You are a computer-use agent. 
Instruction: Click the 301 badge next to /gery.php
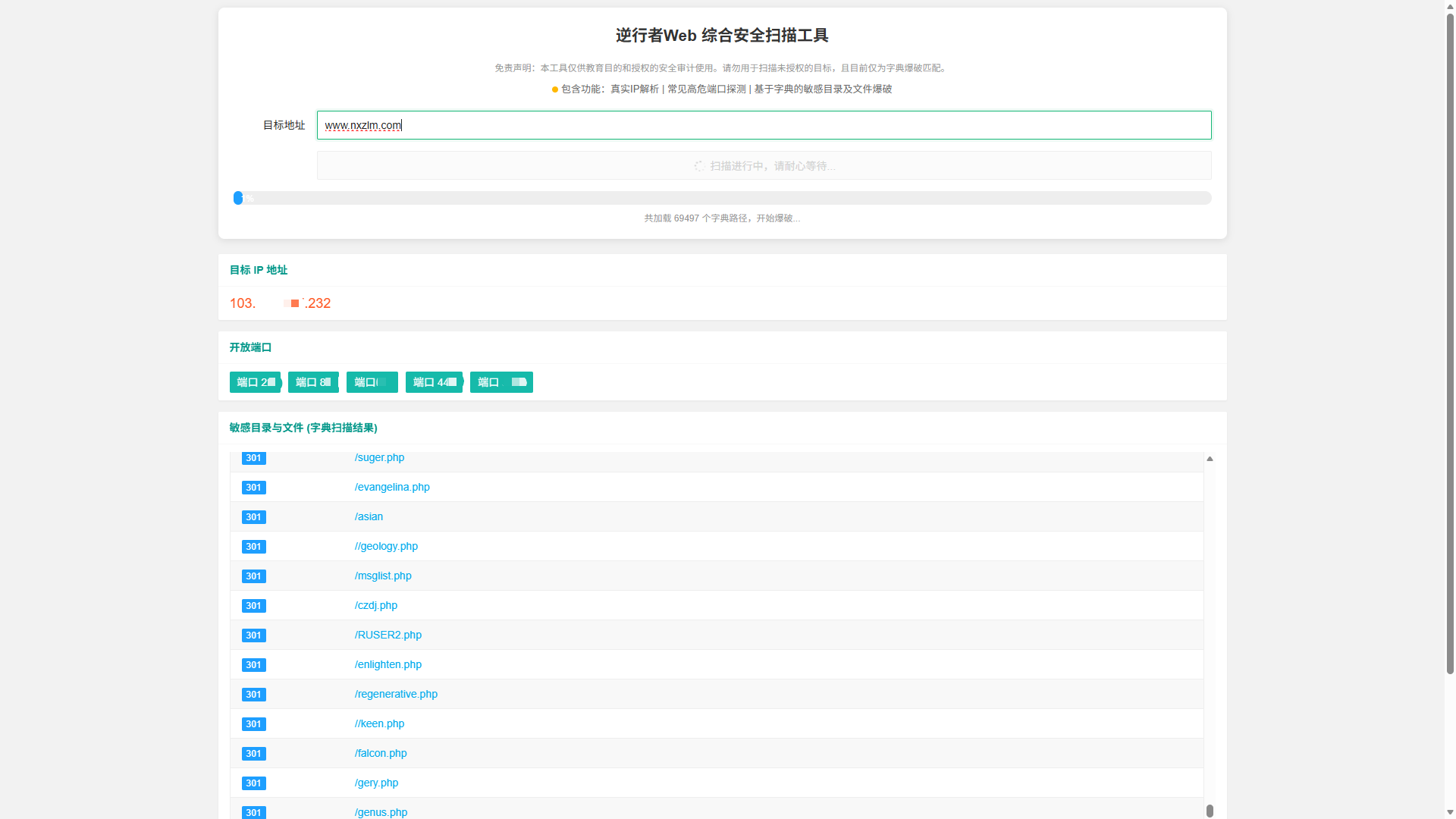[253, 783]
